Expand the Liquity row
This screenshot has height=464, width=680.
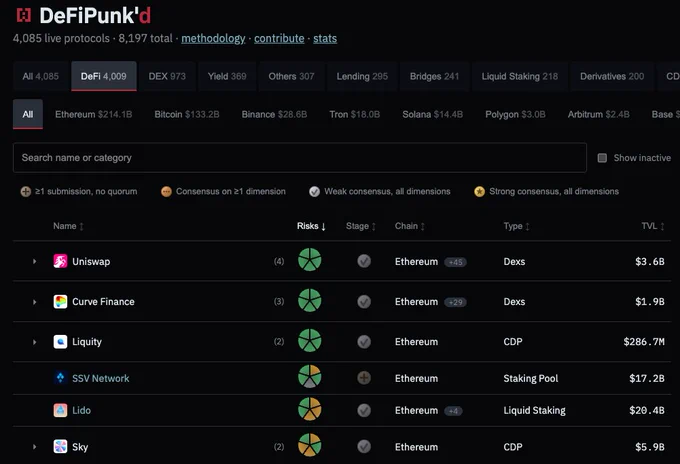(x=34, y=342)
